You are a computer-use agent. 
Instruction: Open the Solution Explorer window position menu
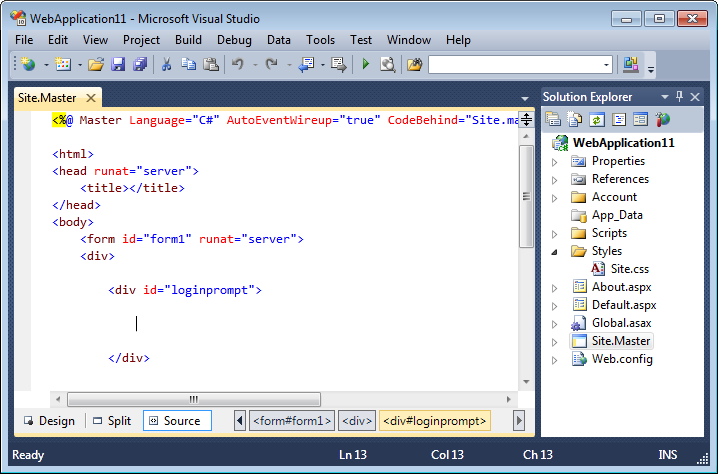click(665, 97)
